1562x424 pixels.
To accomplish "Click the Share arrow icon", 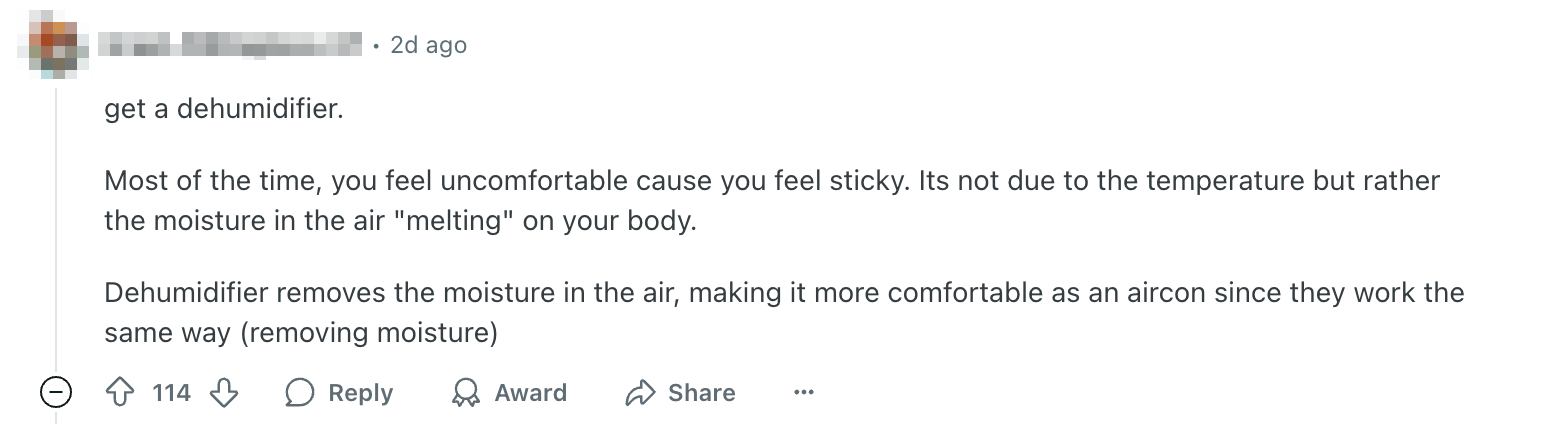I will click(640, 393).
